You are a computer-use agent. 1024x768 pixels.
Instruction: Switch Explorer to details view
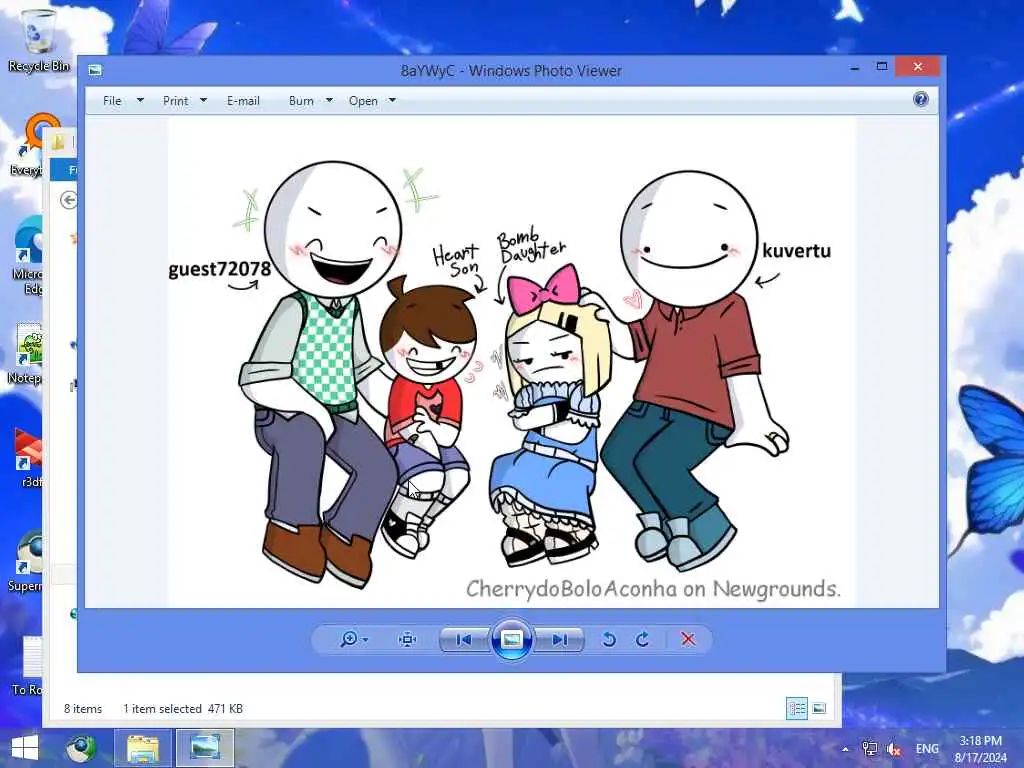(x=797, y=709)
